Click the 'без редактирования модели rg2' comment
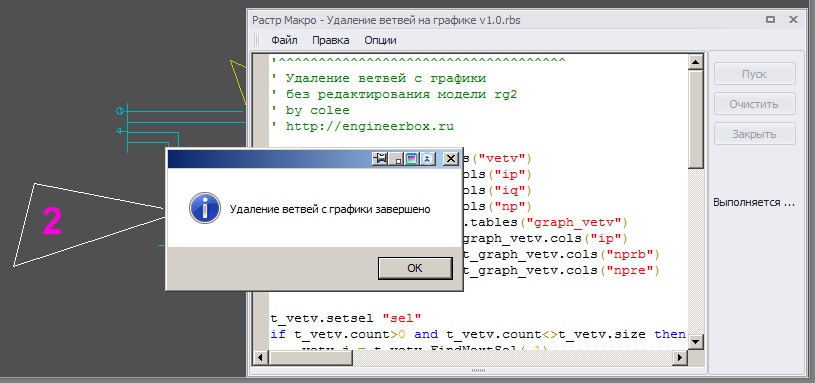The image size is (815, 384). (x=395, y=95)
